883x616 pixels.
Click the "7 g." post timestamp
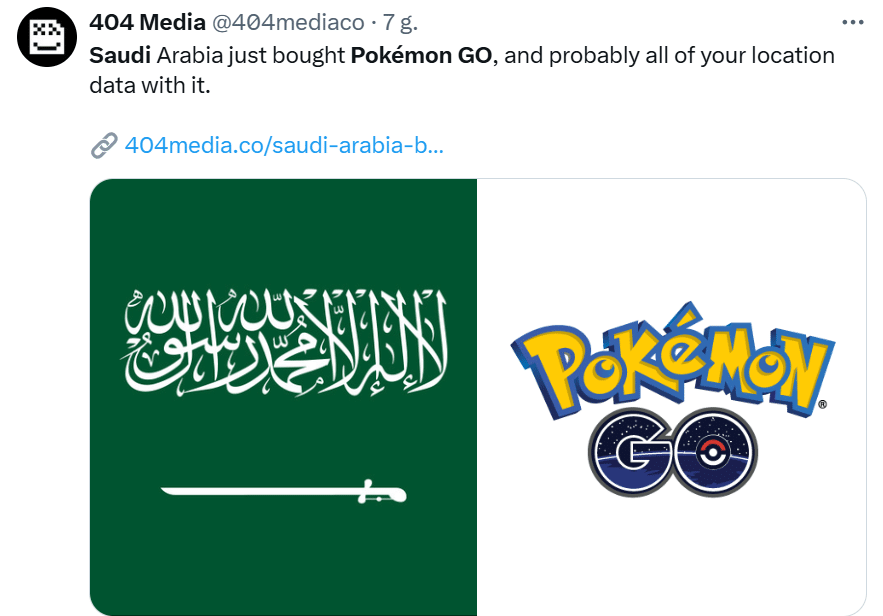(x=401, y=23)
